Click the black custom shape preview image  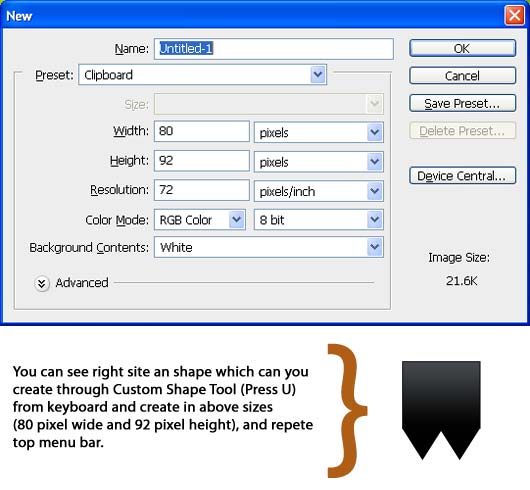coord(441,410)
